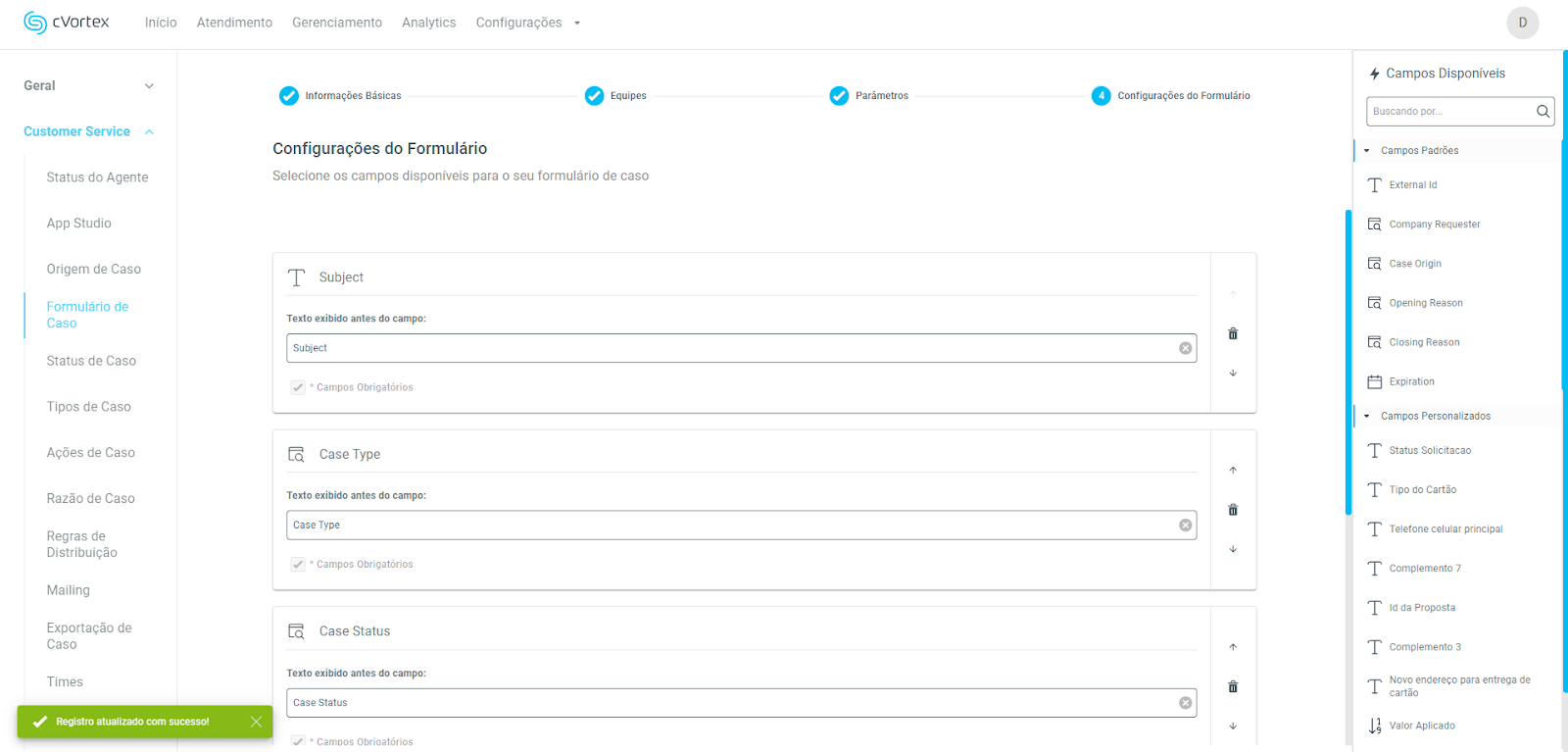Click the search magnifier in Campos Disponíveis

[1543, 112]
